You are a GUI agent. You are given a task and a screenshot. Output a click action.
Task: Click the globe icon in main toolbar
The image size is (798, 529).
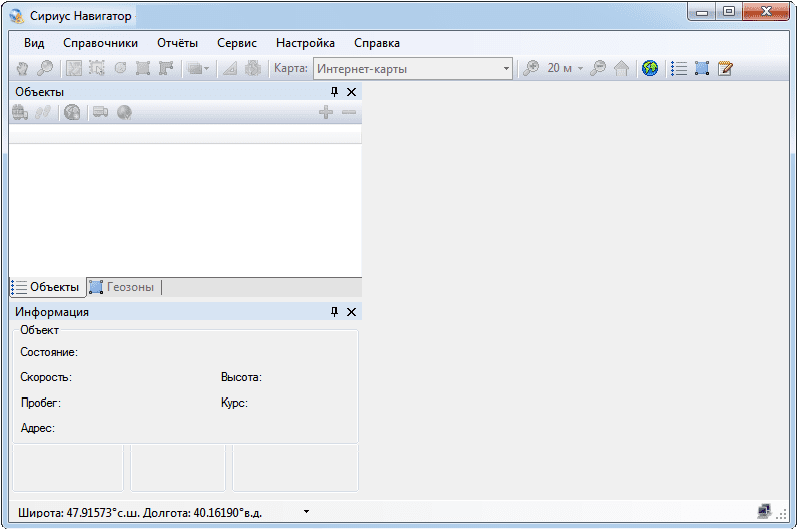[x=651, y=69]
